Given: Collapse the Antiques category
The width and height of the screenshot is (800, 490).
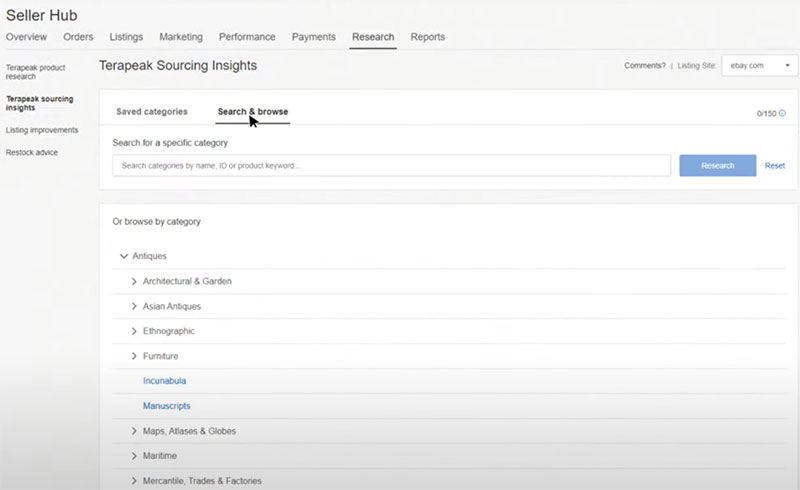Looking at the screenshot, I should pyautogui.click(x=123, y=256).
